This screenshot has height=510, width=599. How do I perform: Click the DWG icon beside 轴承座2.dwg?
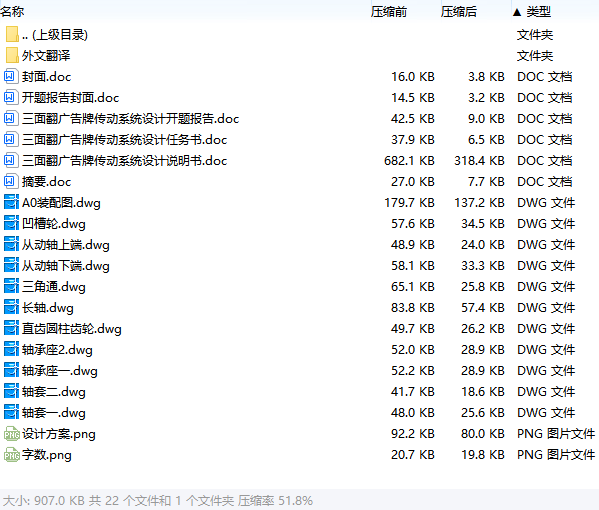[x=11, y=349]
